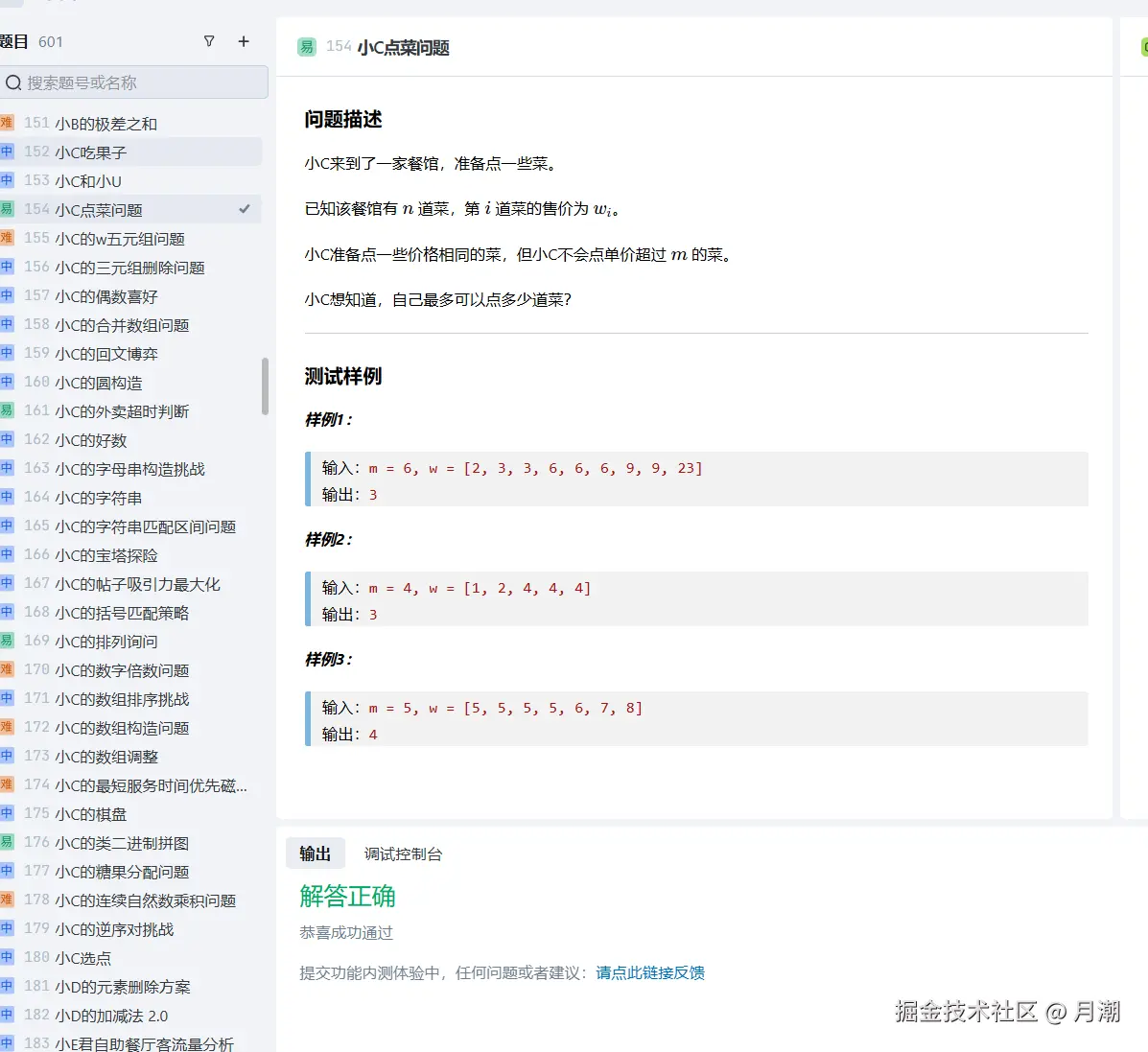
Task: Click the green status icon at top right
Action: pyautogui.click(x=1143, y=46)
